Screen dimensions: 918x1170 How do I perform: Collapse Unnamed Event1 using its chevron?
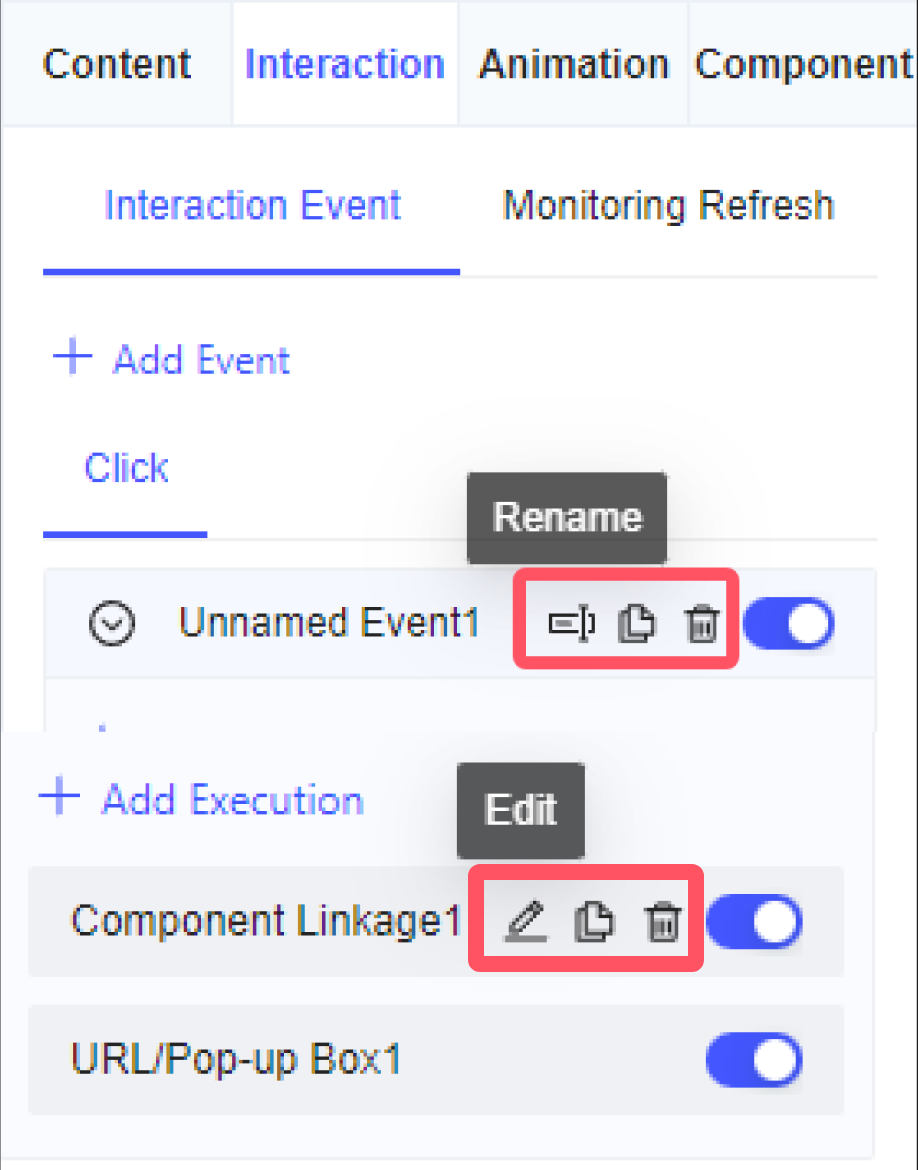click(x=112, y=622)
